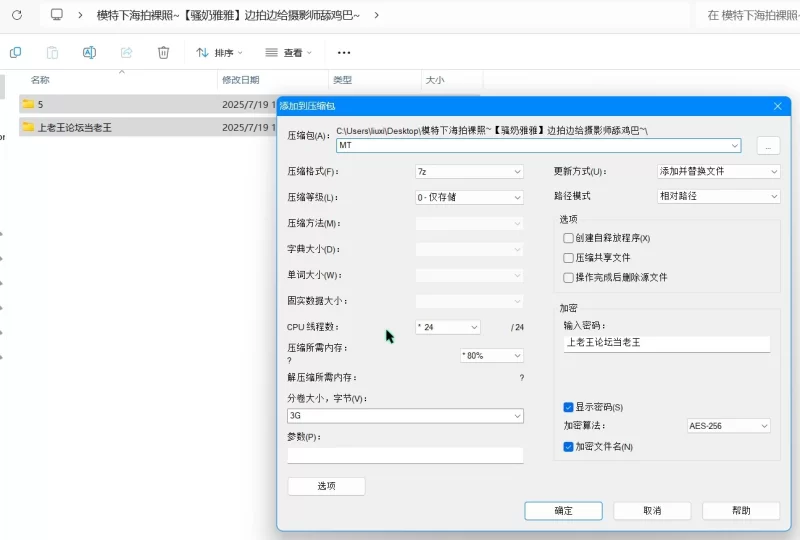Click the Rename icon in Explorer toolbar
The image size is (800, 540).
coord(89,52)
